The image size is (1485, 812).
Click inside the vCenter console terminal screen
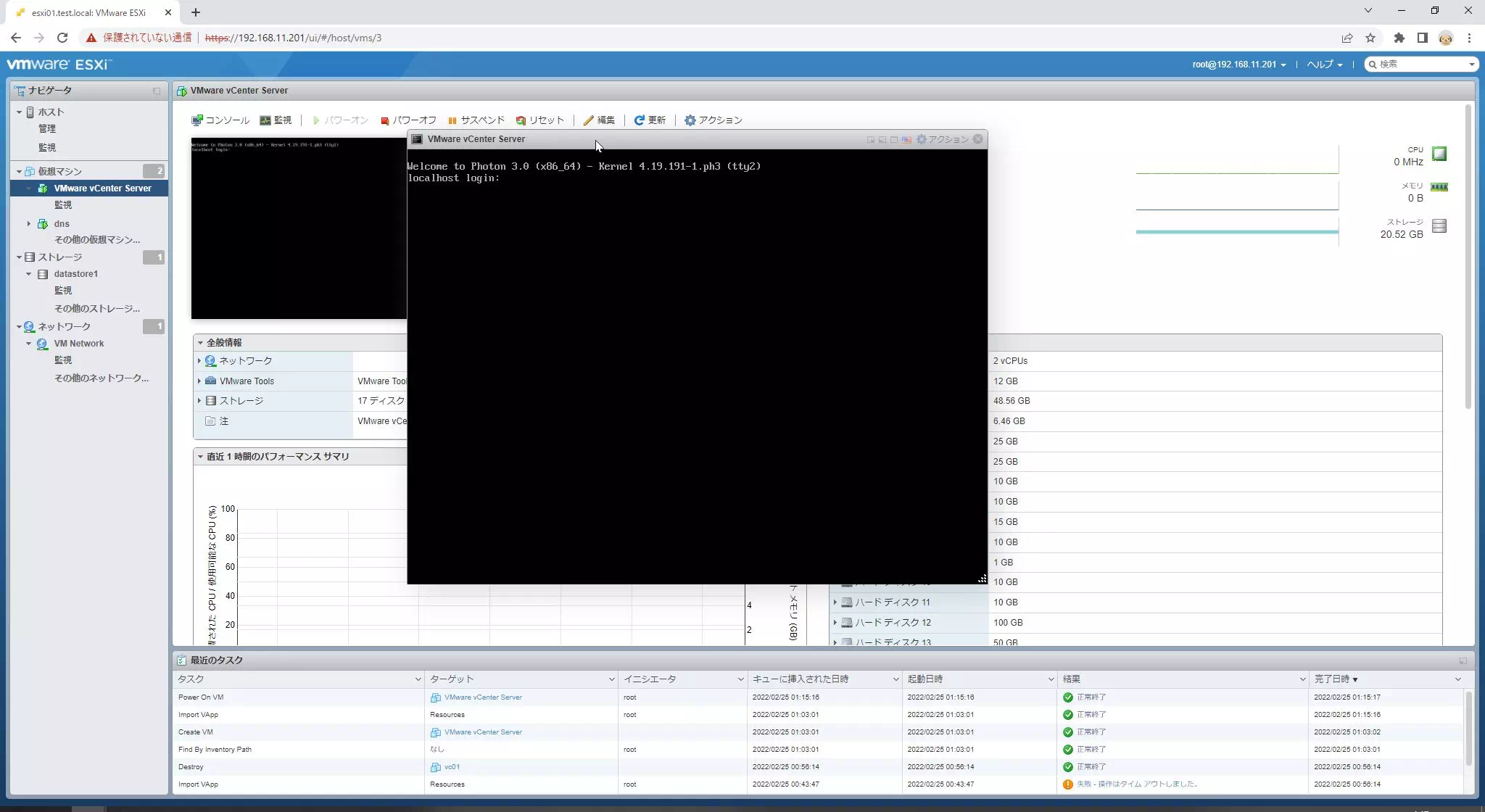pos(697,366)
